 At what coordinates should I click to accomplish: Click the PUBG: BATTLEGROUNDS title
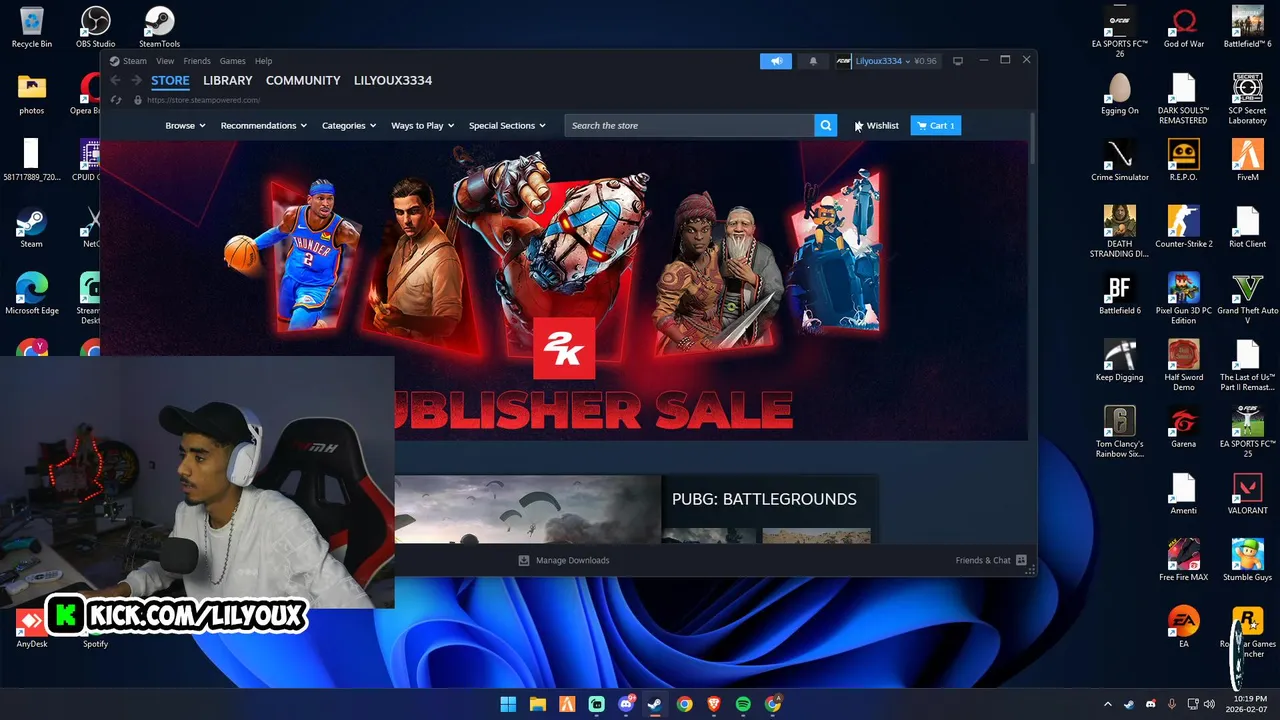[x=764, y=499]
